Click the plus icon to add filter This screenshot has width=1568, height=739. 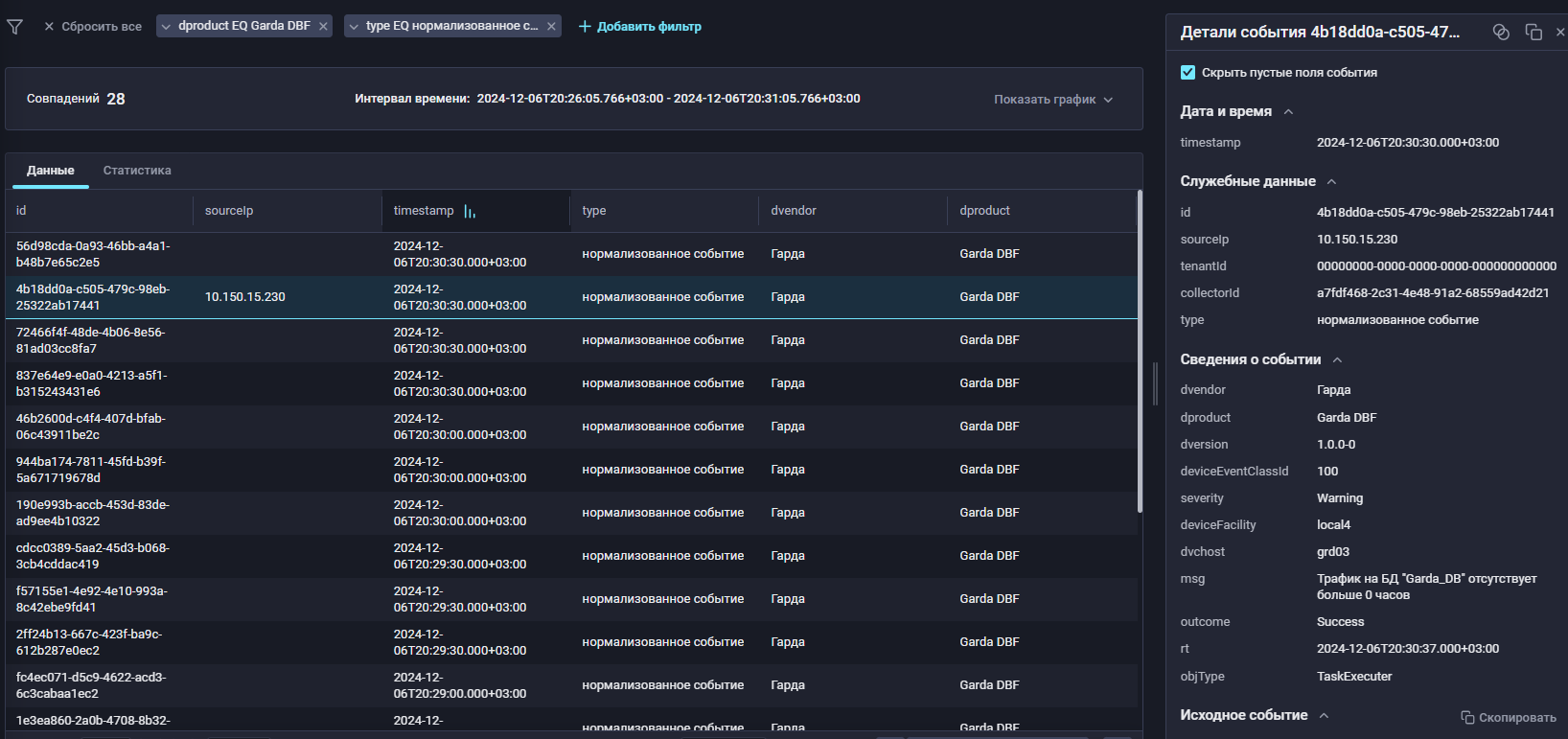click(585, 26)
